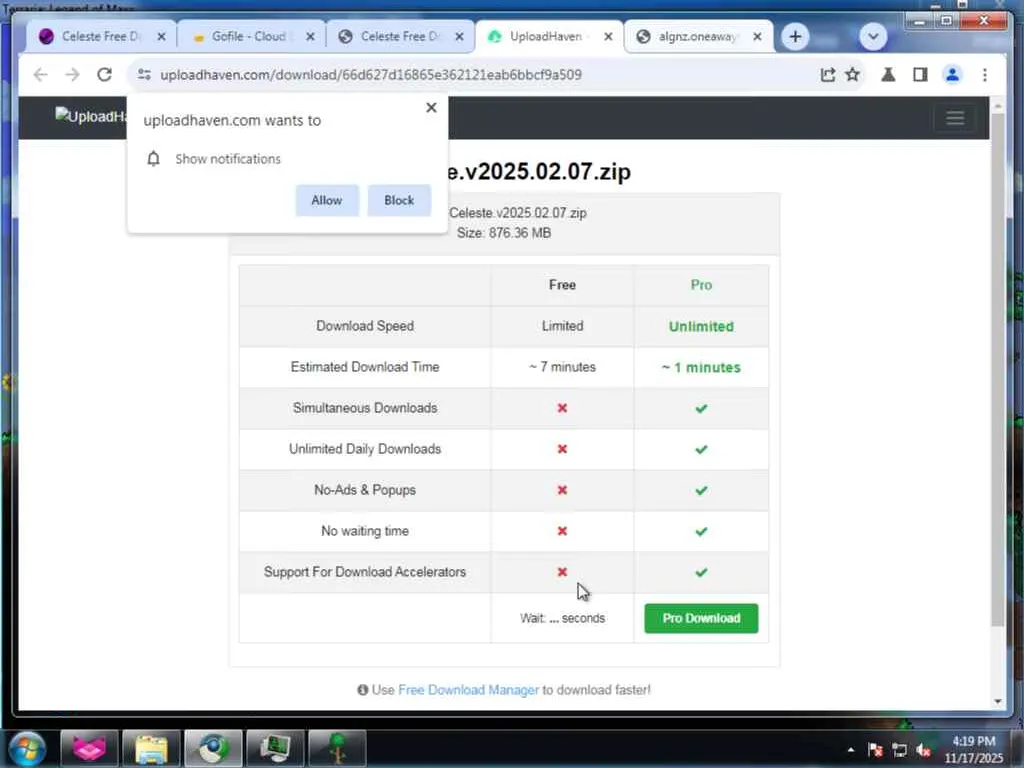Close the Gofile tab
Viewport: 1024px width, 768px height.
point(310,37)
